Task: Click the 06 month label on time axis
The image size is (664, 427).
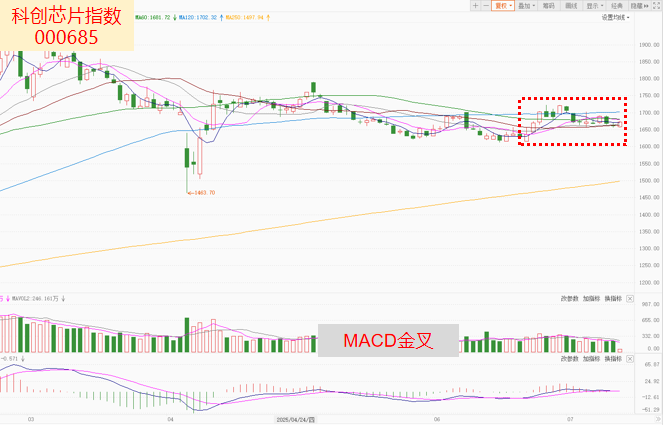Action: [437, 419]
